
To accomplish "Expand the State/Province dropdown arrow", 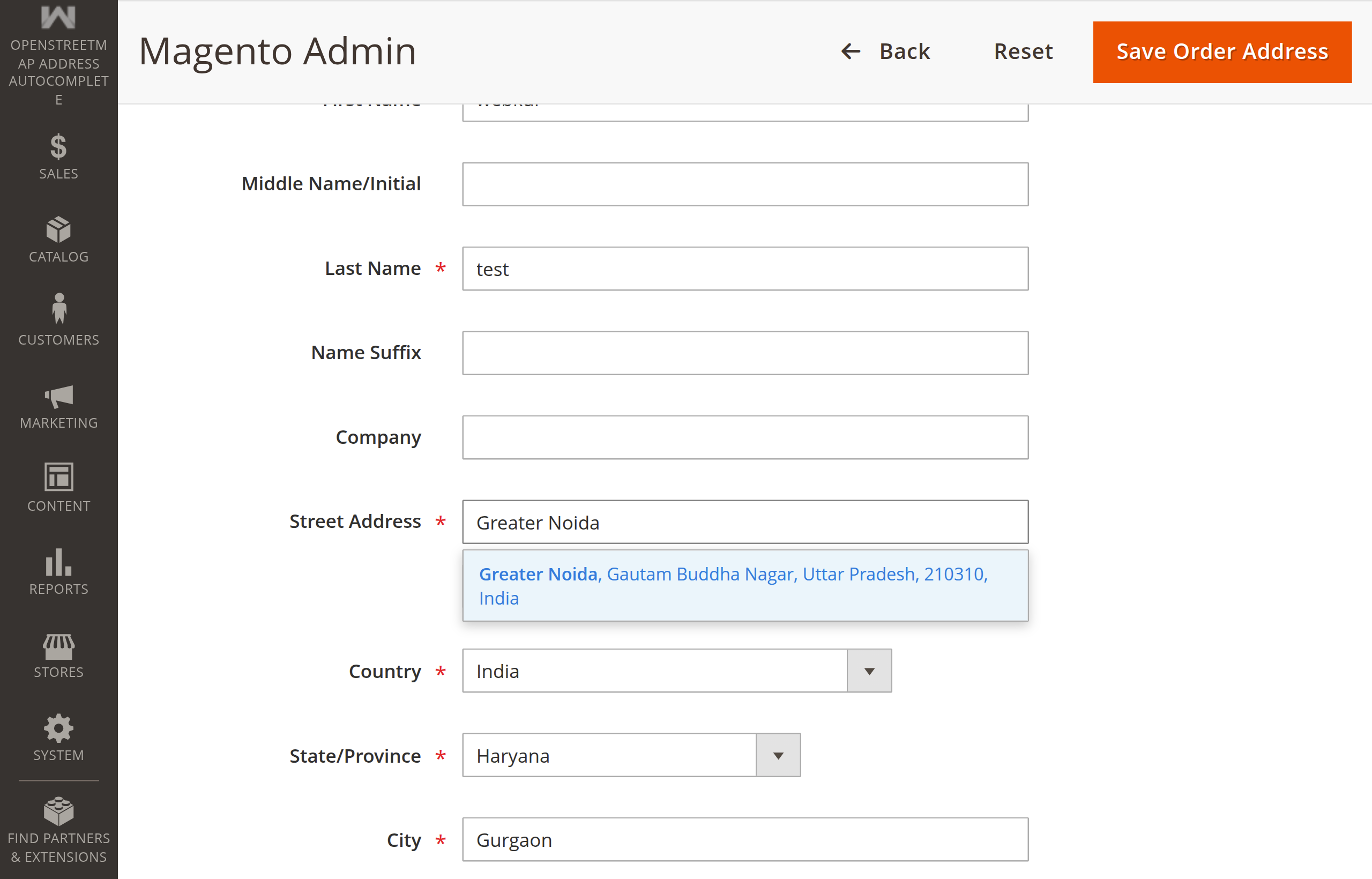I will coord(779,756).
